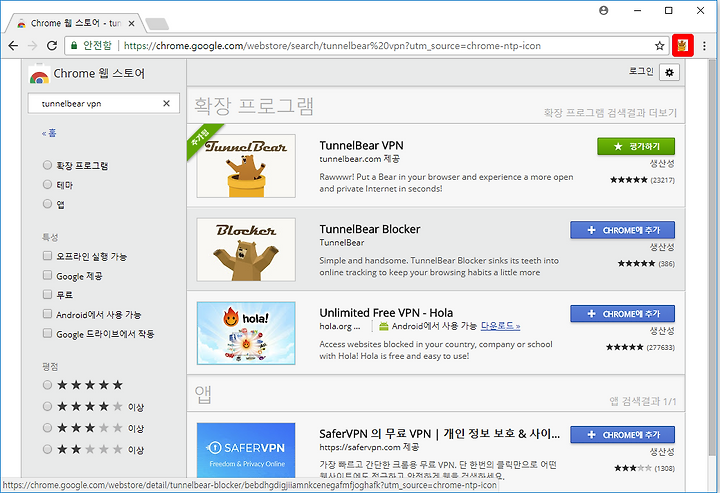The height and width of the screenshot is (493, 720).
Task: Select three stars 이상 rating filter
Action: pyautogui.click(x=47, y=428)
